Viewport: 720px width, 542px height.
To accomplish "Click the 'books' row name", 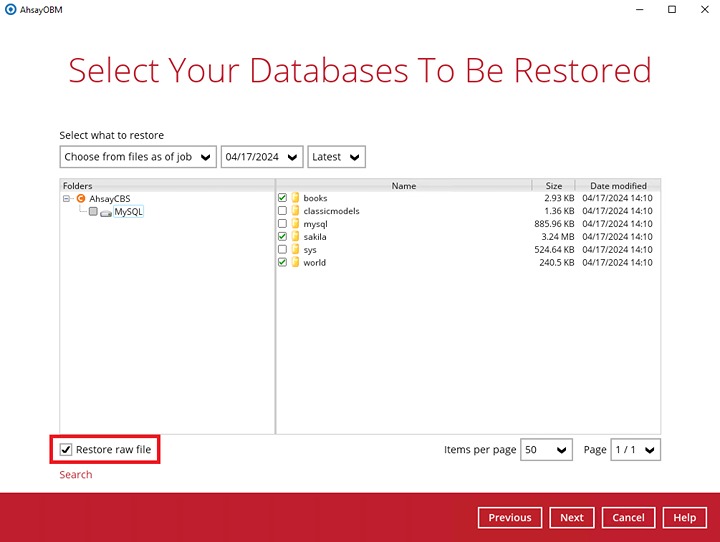I will (x=315, y=198).
